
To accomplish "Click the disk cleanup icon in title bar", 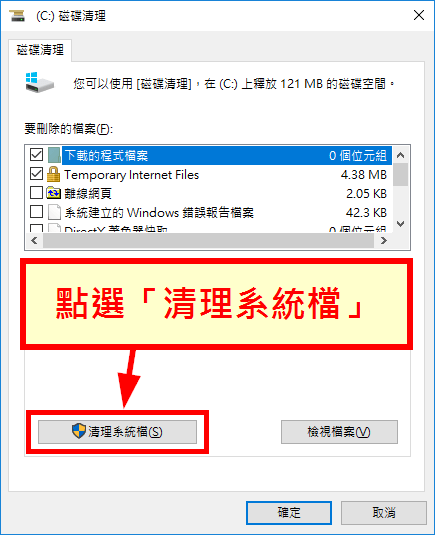I will 16,15.
